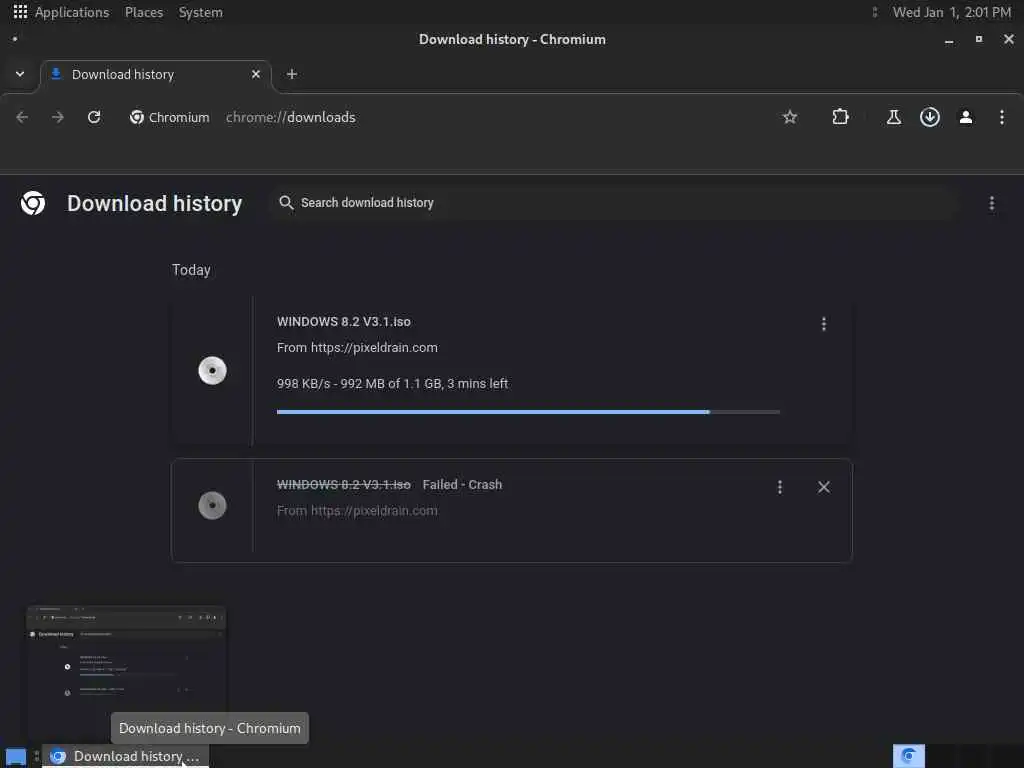Viewport: 1024px width, 768px height.
Task: Open the downloads page more actions menu
Action: (x=991, y=203)
